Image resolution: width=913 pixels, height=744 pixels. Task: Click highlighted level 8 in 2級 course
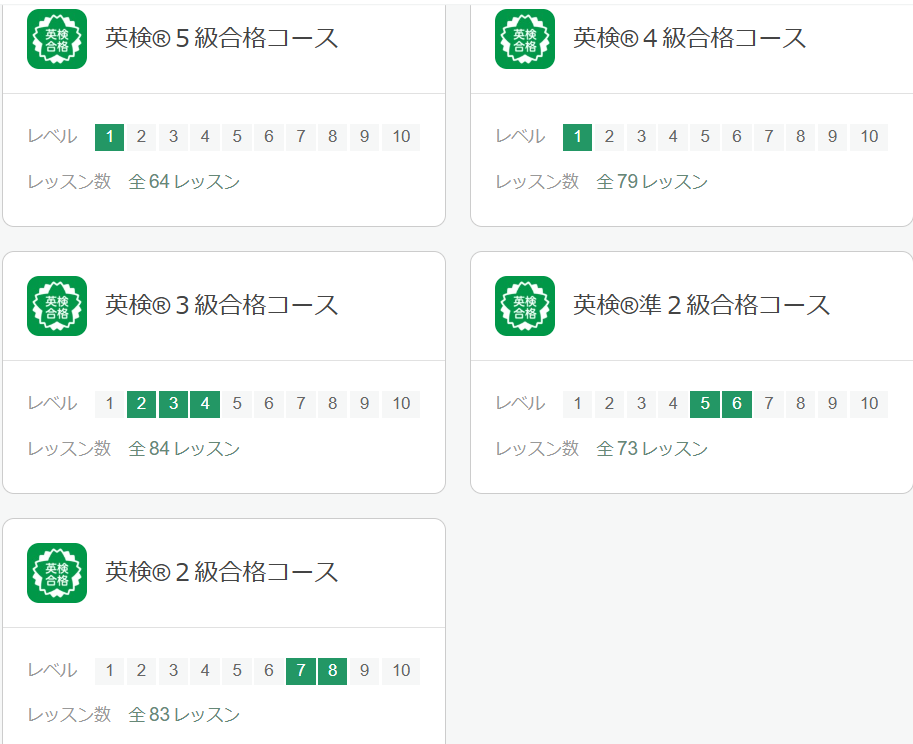tap(333, 671)
